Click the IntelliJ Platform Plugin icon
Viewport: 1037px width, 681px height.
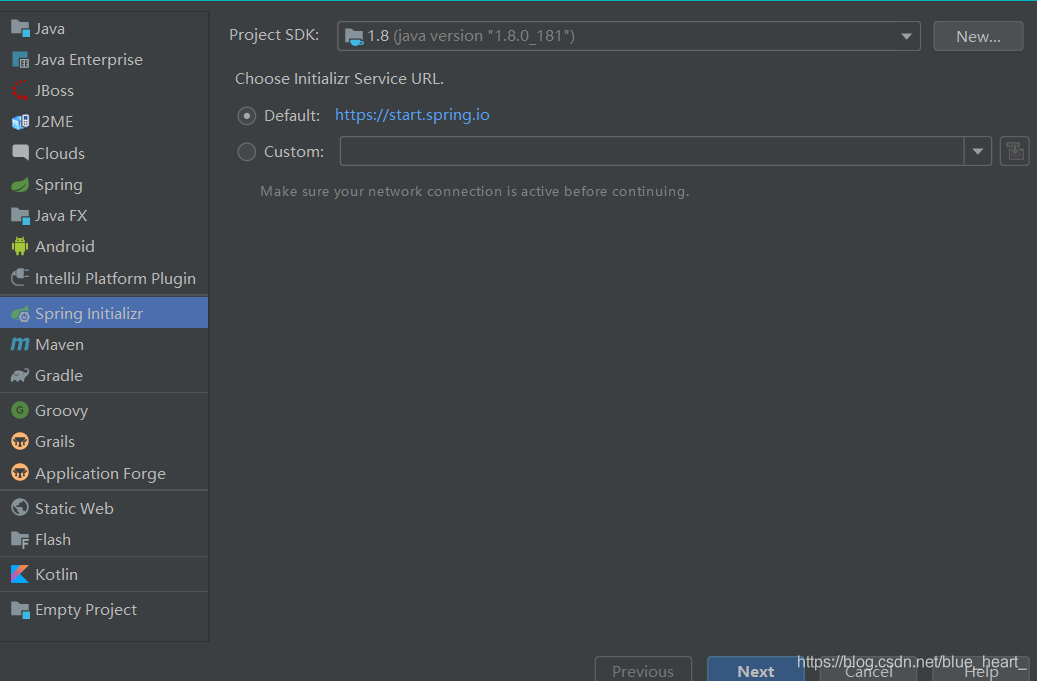point(21,278)
